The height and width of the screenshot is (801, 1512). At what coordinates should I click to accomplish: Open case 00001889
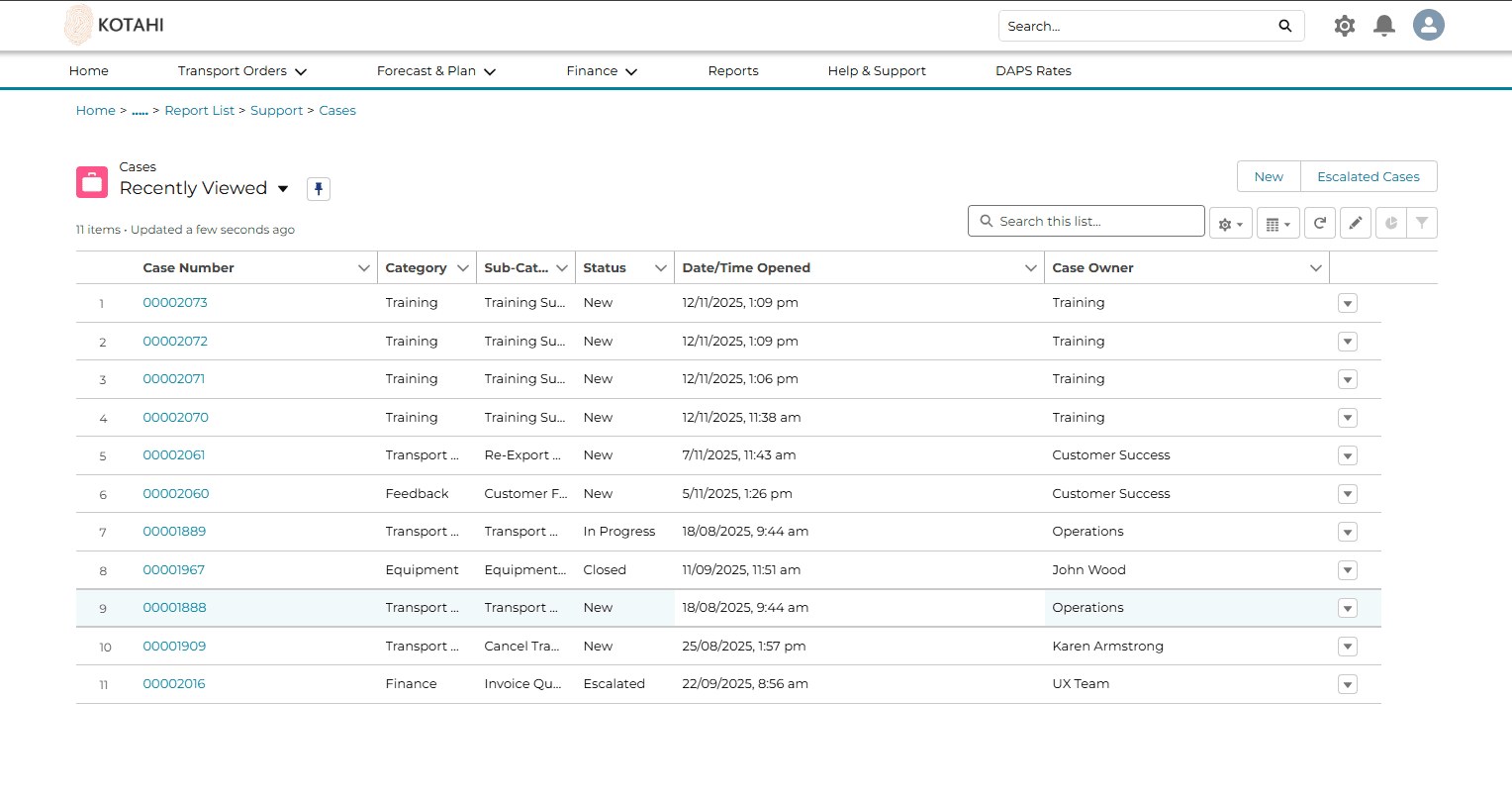tap(174, 532)
